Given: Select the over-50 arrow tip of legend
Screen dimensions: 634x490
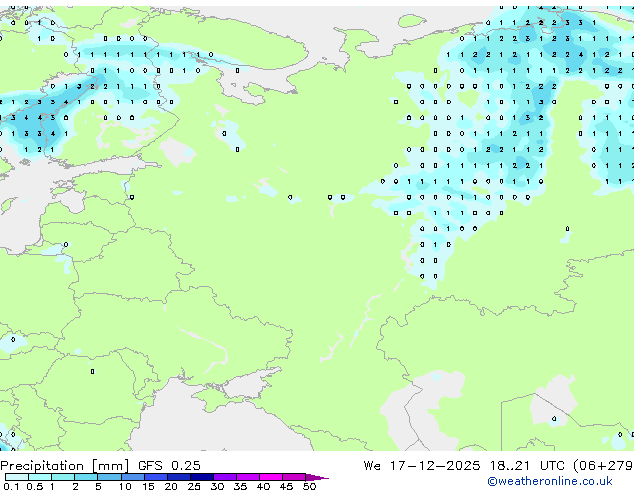Looking at the screenshot, I should (317, 477).
